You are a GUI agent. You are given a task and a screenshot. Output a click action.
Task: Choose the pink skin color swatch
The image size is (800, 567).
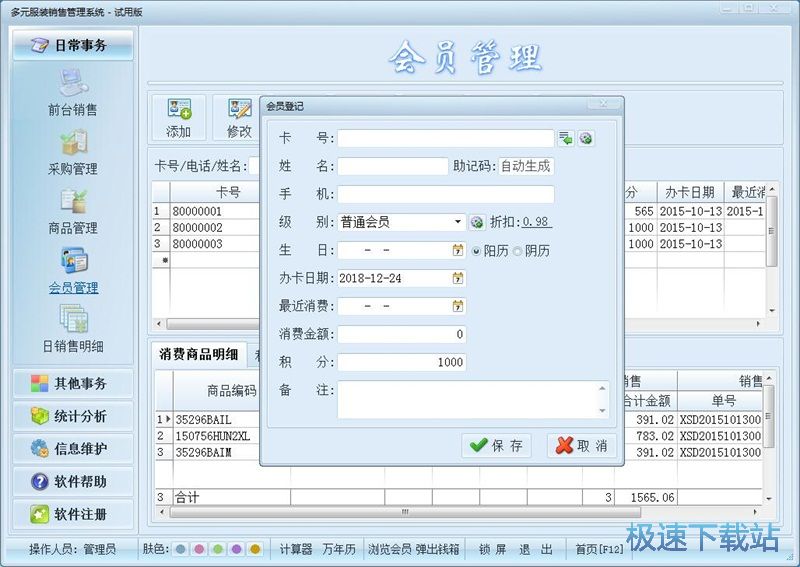(199, 549)
